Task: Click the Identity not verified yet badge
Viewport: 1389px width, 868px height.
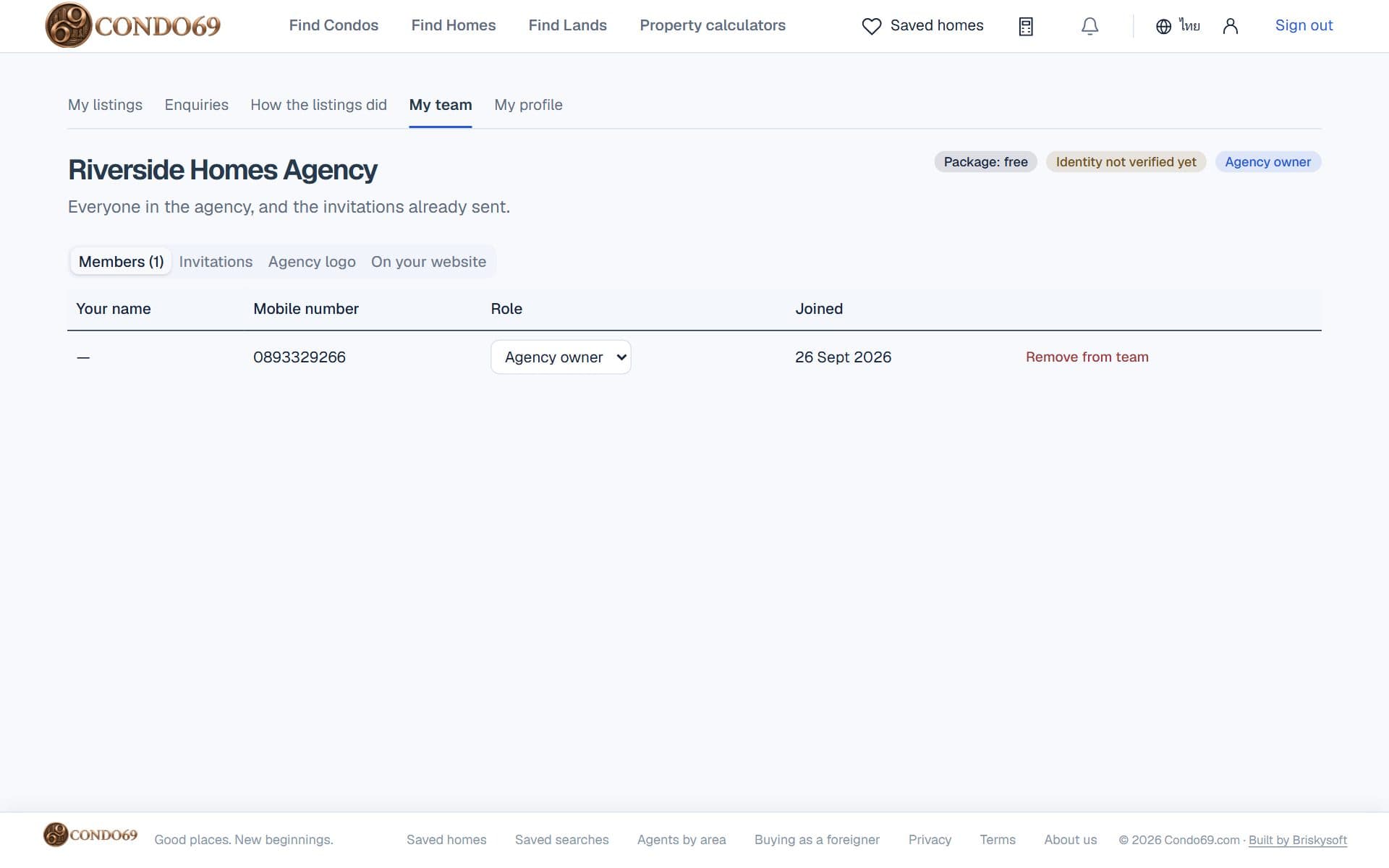Action: [x=1126, y=162]
